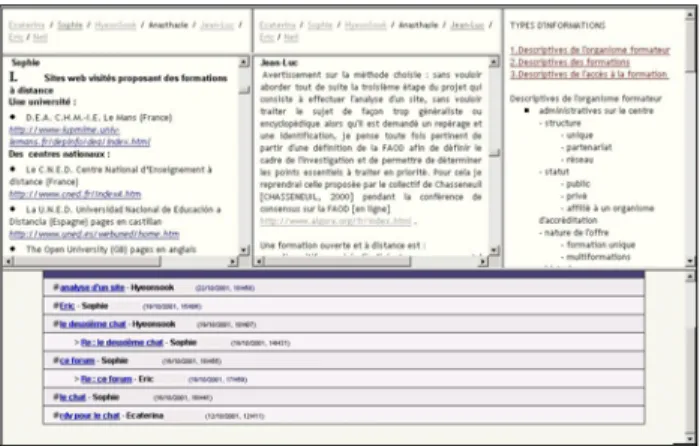Screen dimensions: 700x446
Task: Open Neil link in middle frame header
Action: [x=291, y=38]
